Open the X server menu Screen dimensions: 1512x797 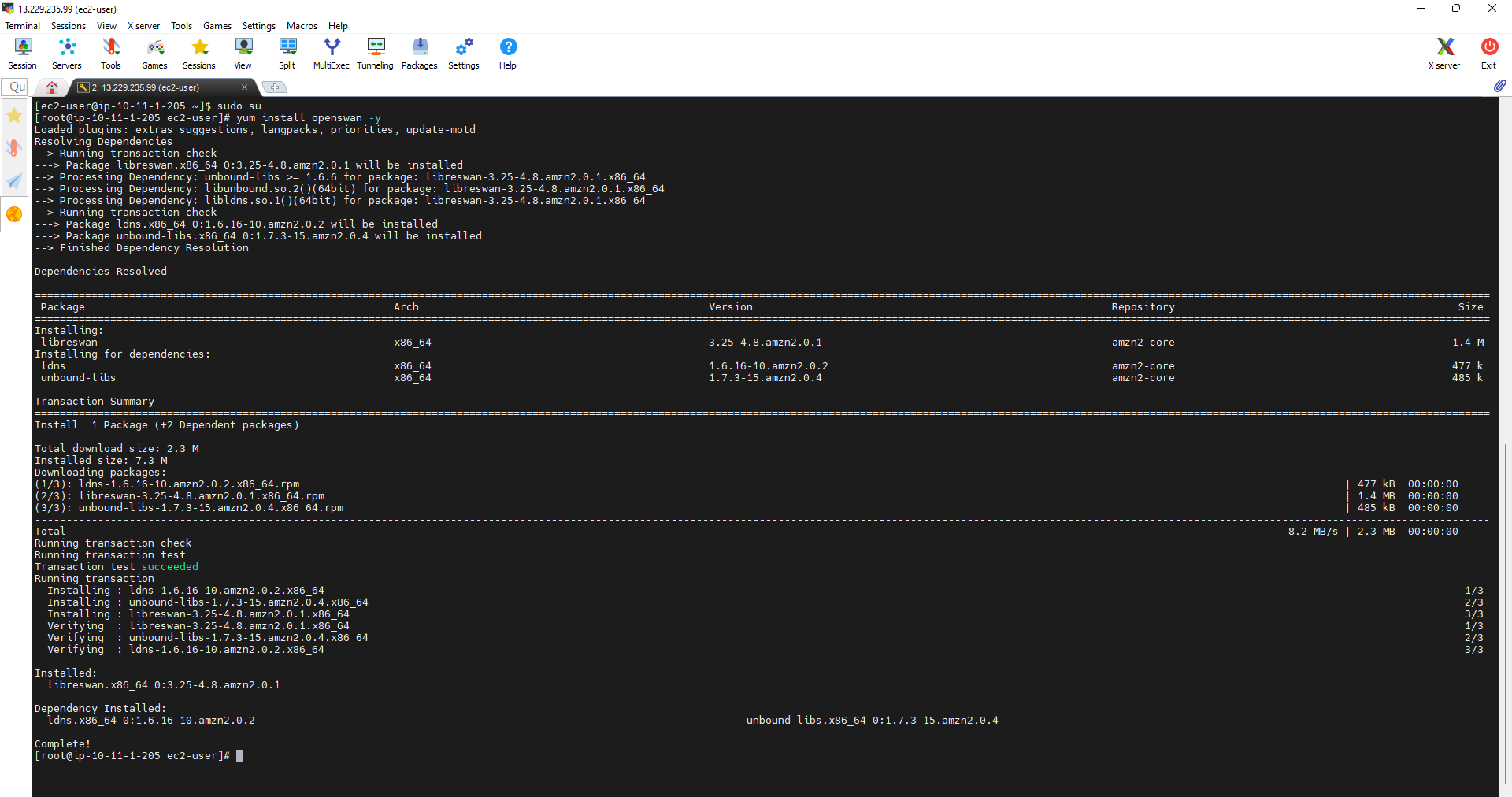pyautogui.click(x=143, y=26)
